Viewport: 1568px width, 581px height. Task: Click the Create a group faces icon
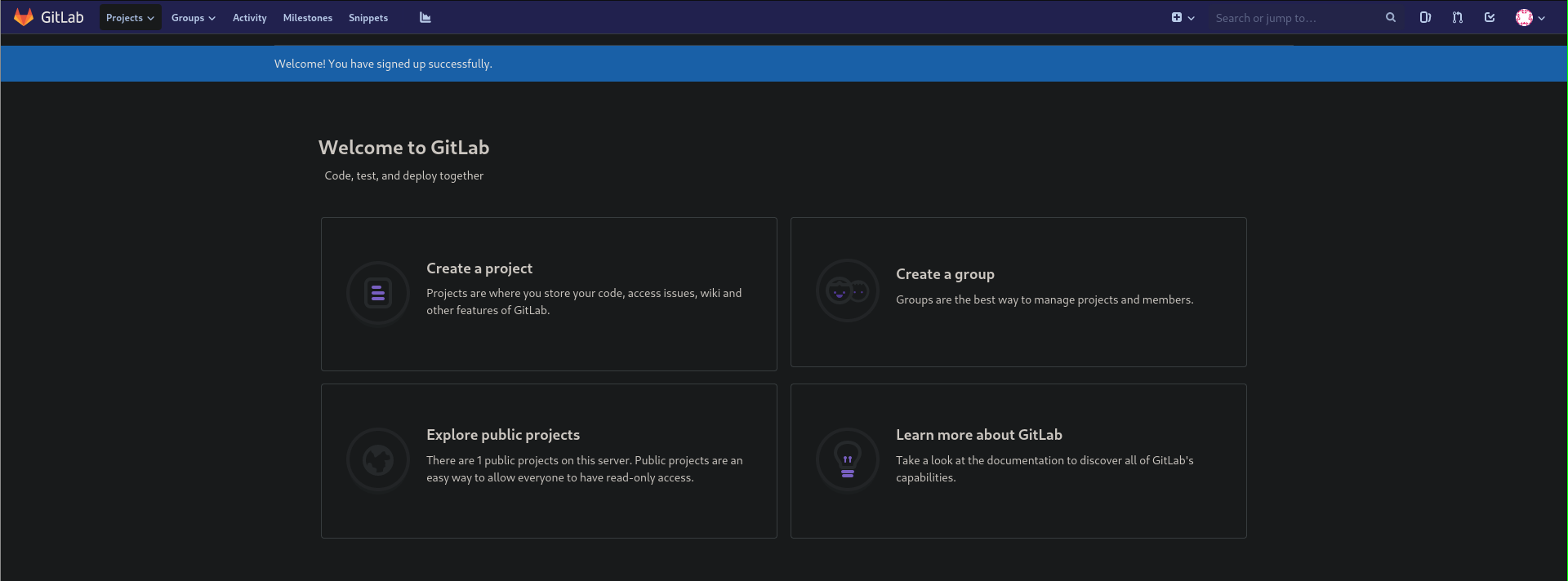pyautogui.click(x=848, y=290)
